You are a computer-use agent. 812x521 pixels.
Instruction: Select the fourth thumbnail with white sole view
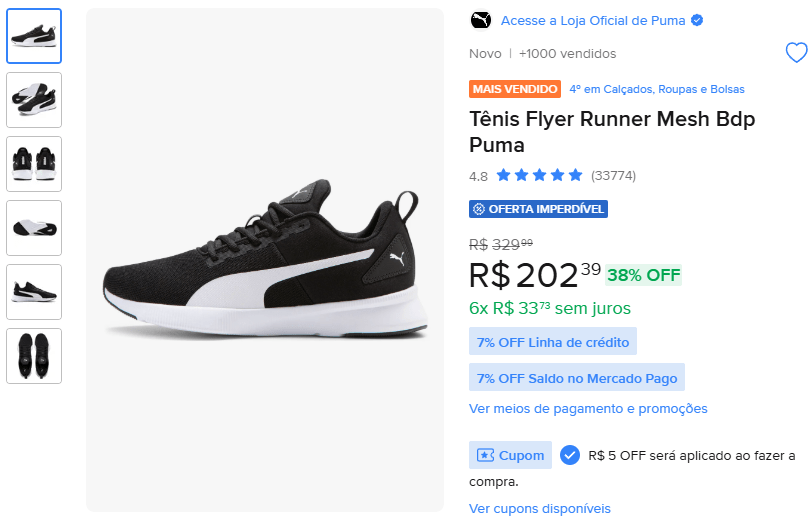pos(34,228)
